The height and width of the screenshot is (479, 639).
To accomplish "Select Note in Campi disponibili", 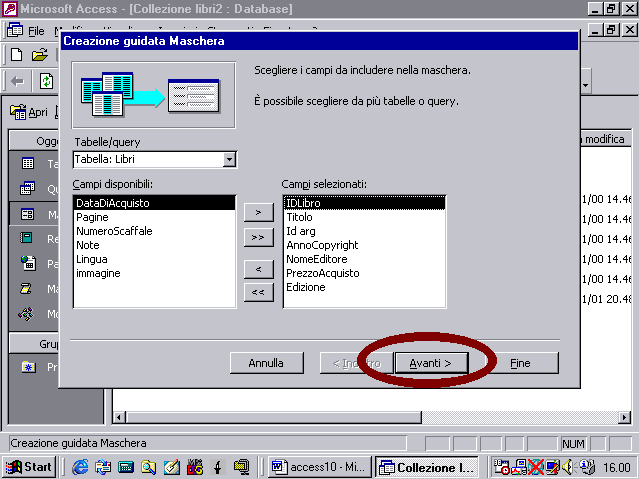I will pos(154,245).
